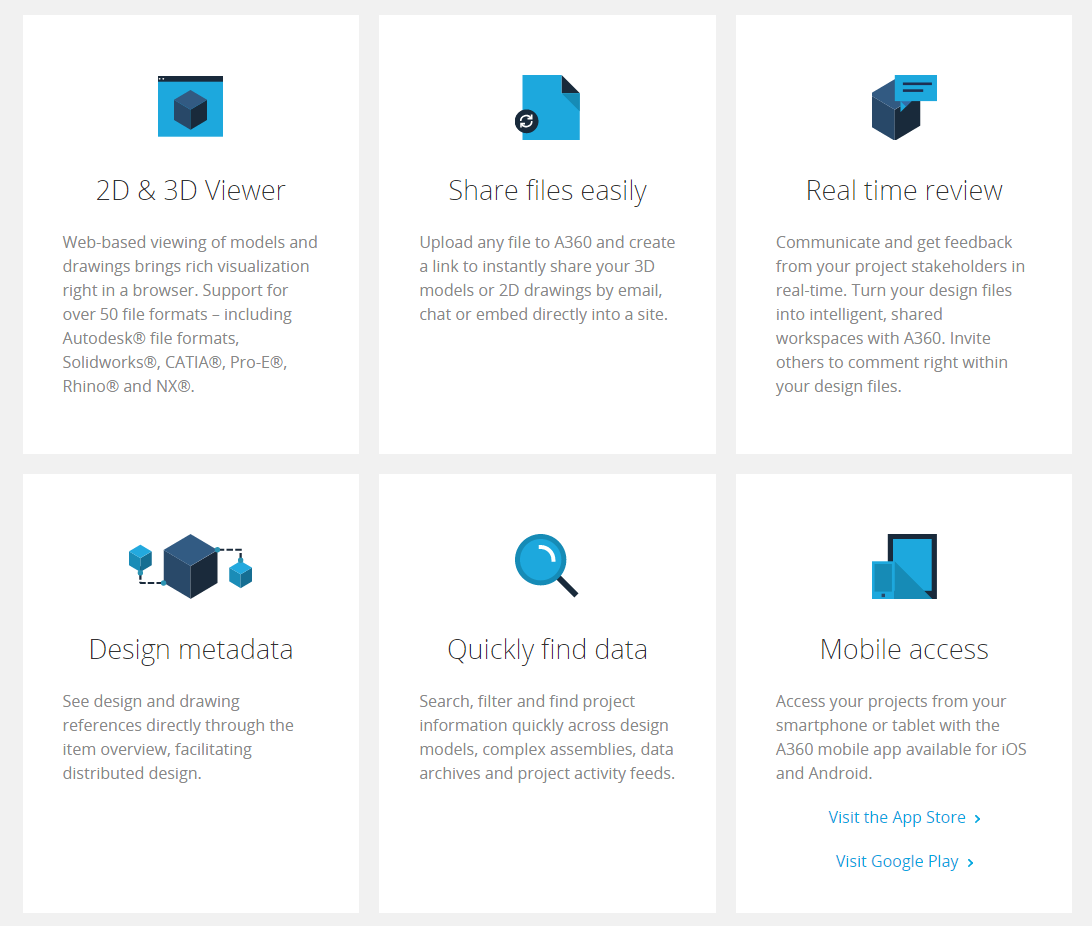Click the 2D & 3D Viewer cube icon

[190, 107]
